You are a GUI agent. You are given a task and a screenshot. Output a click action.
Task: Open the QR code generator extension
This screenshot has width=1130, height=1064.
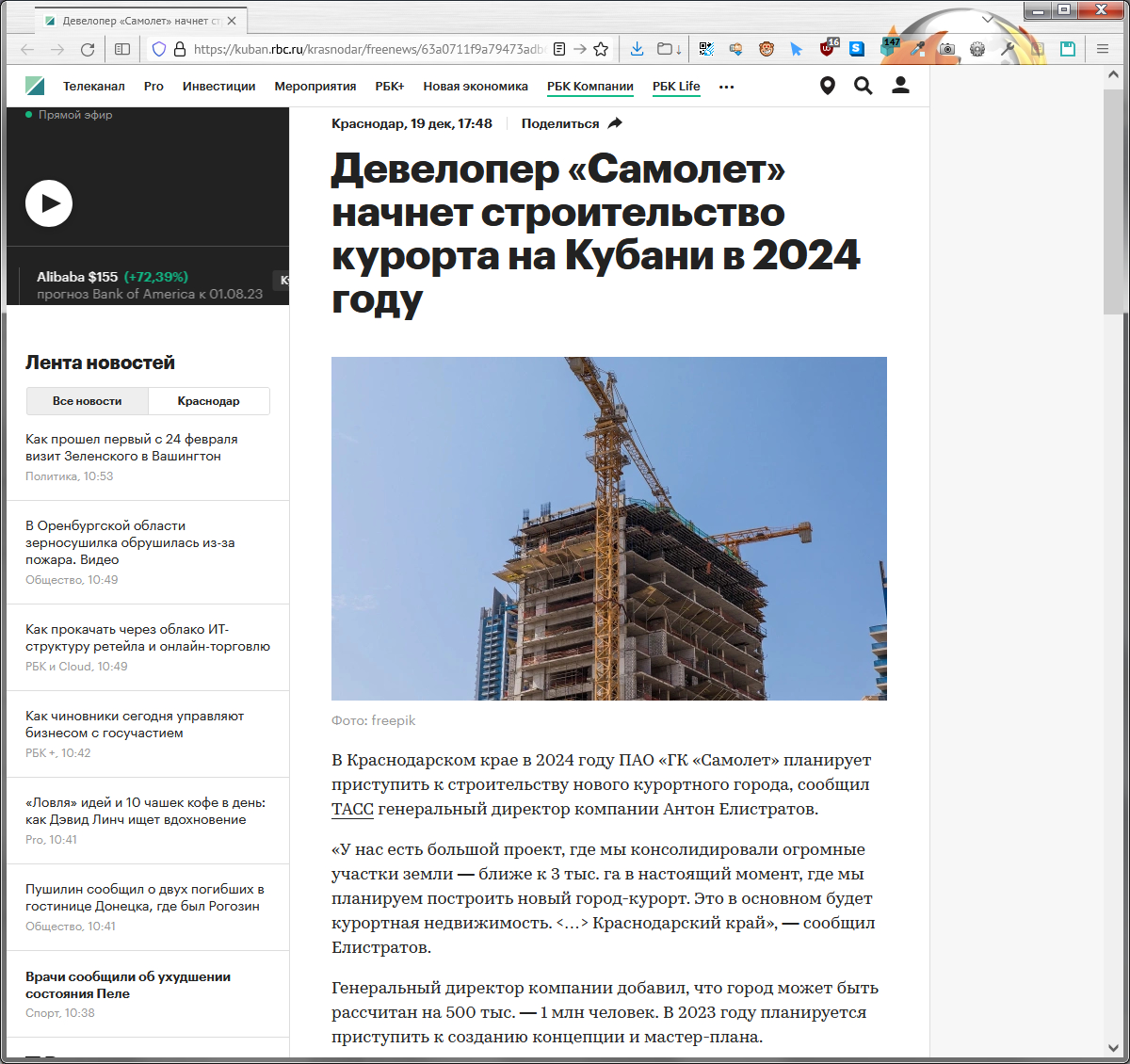(706, 49)
